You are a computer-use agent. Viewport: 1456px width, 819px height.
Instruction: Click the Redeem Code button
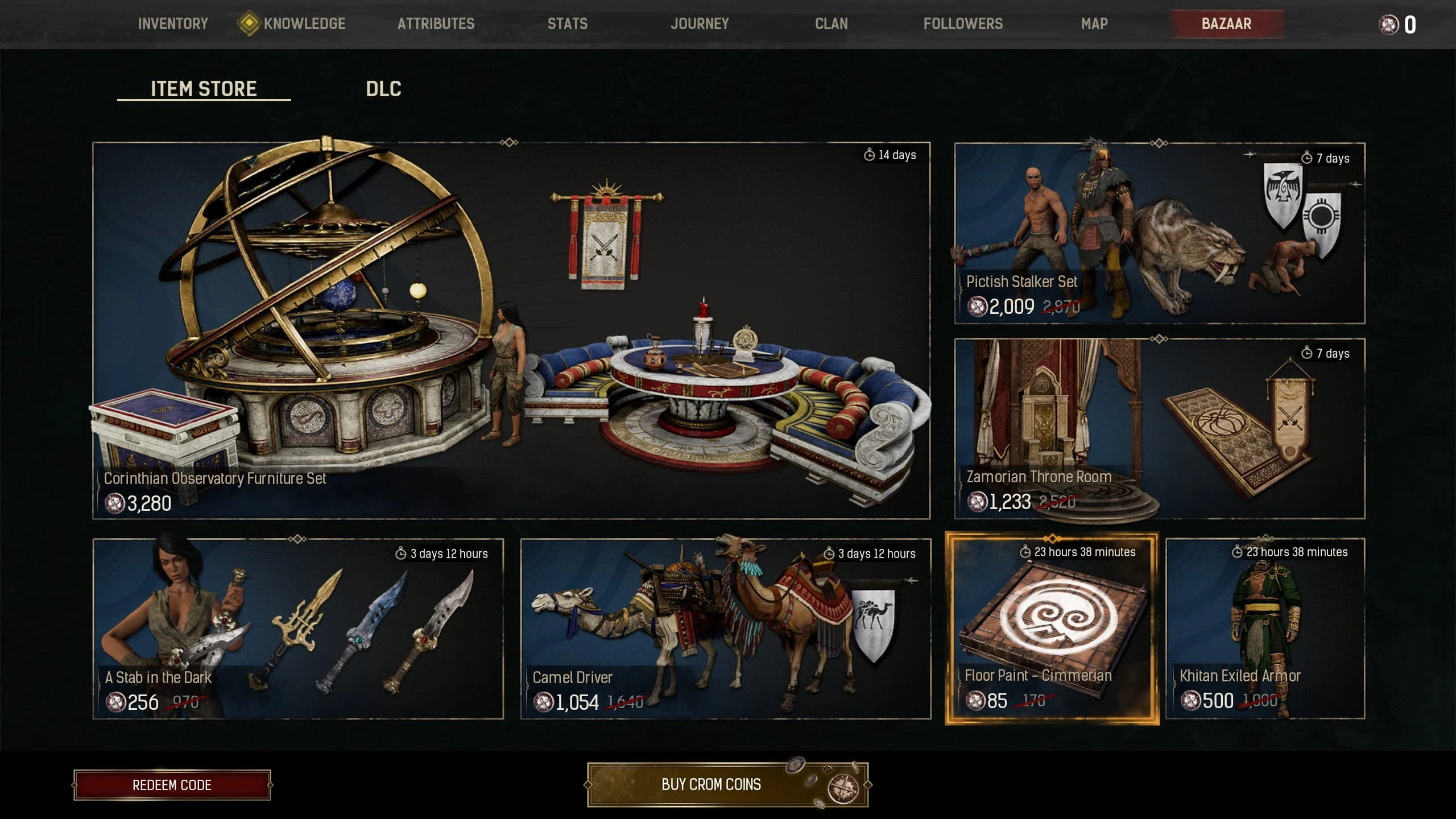172,785
